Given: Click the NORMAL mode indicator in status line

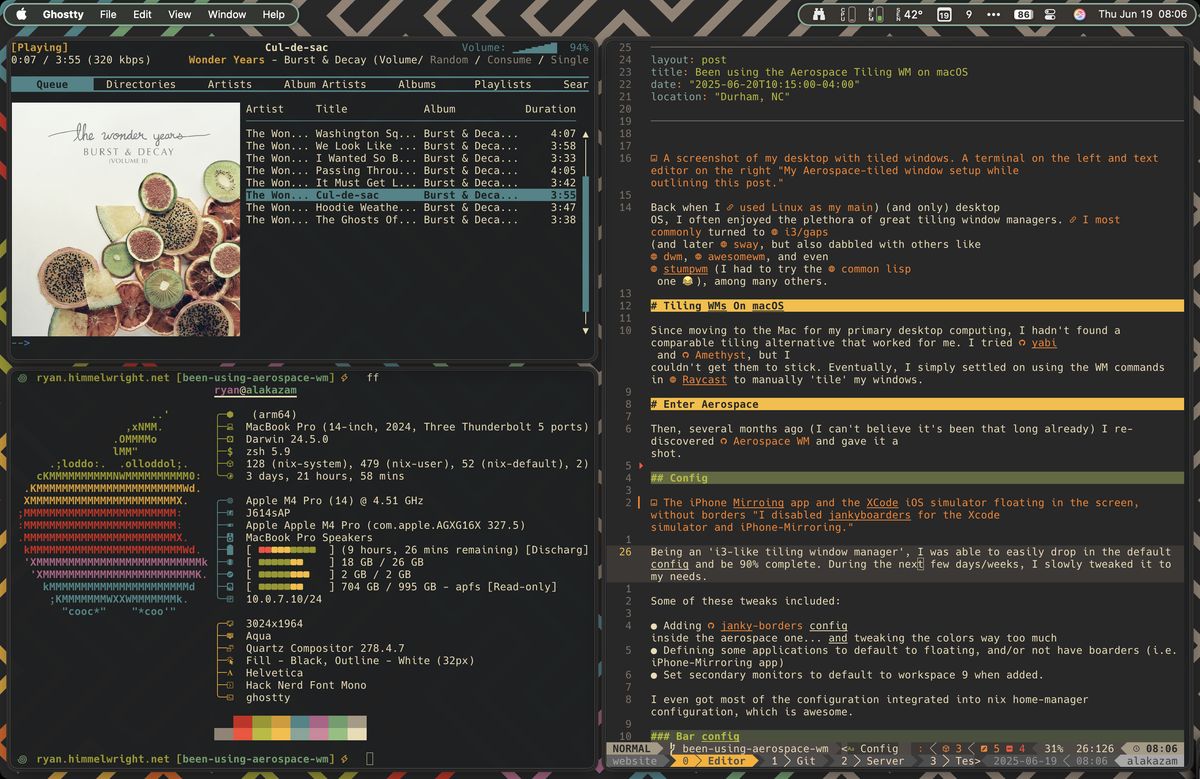Looking at the screenshot, I should click(632, 748).
